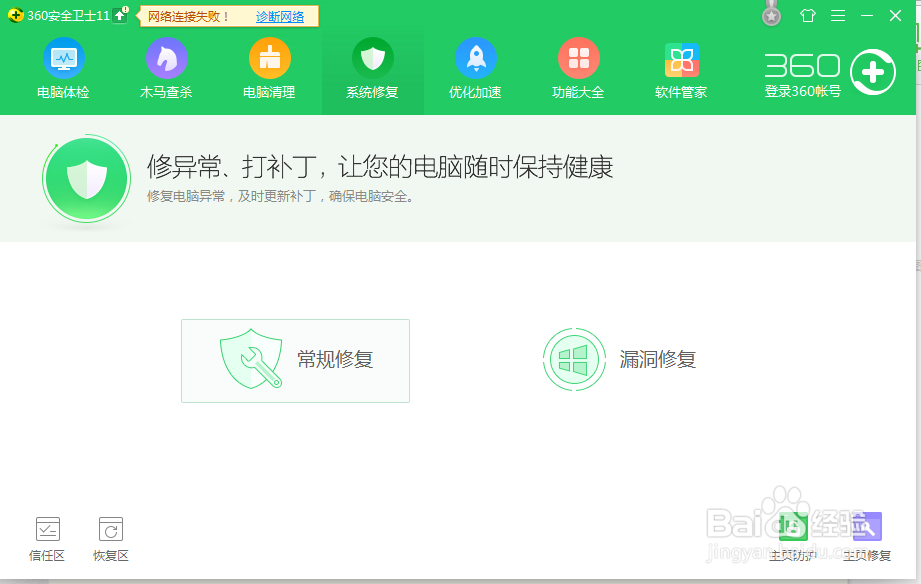This screenshot has height=584, width=921.
Task: Switch to the 系统修复 tab
Action: tap(372, 68)
